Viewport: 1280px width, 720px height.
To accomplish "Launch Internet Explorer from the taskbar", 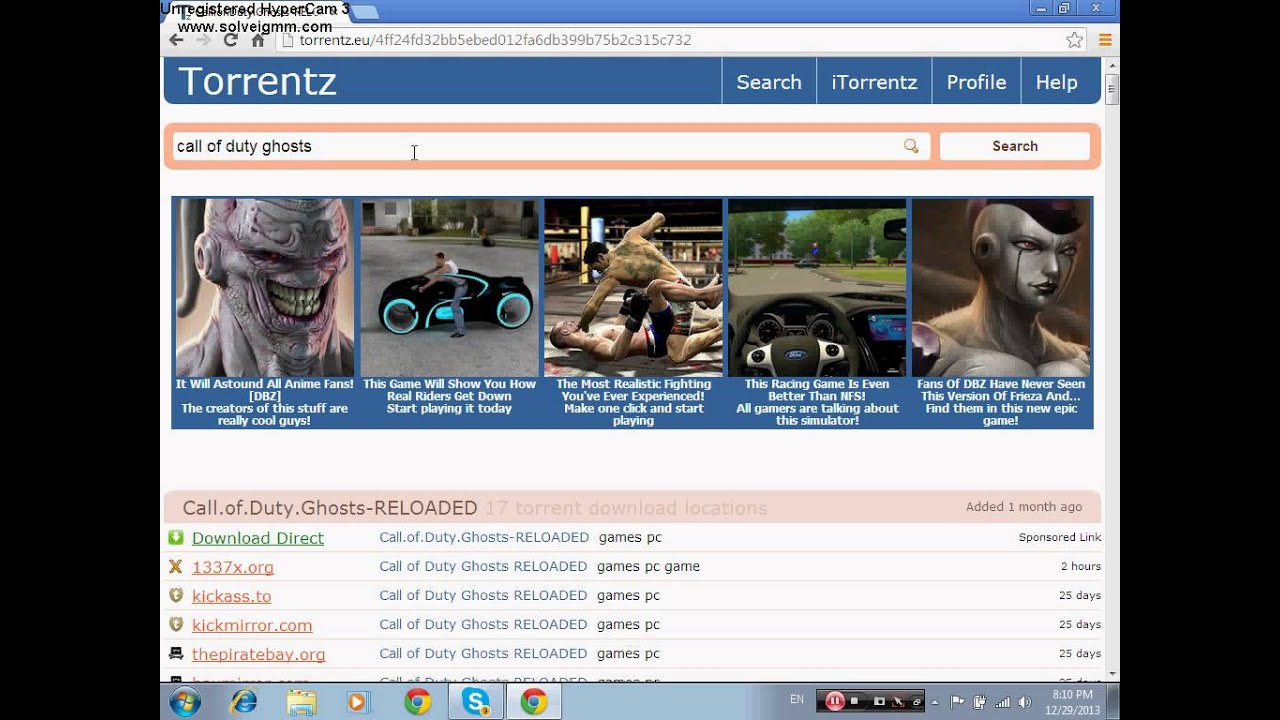I will click(243, 702).
